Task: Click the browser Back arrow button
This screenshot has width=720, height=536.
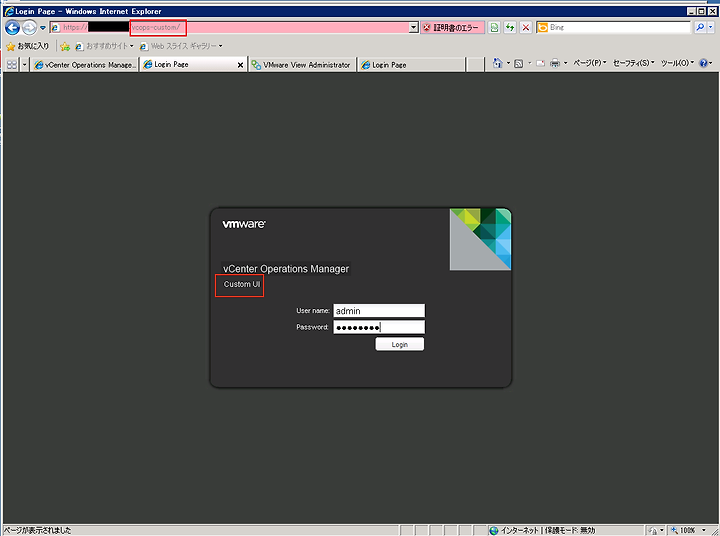Action: coord(12,28)
